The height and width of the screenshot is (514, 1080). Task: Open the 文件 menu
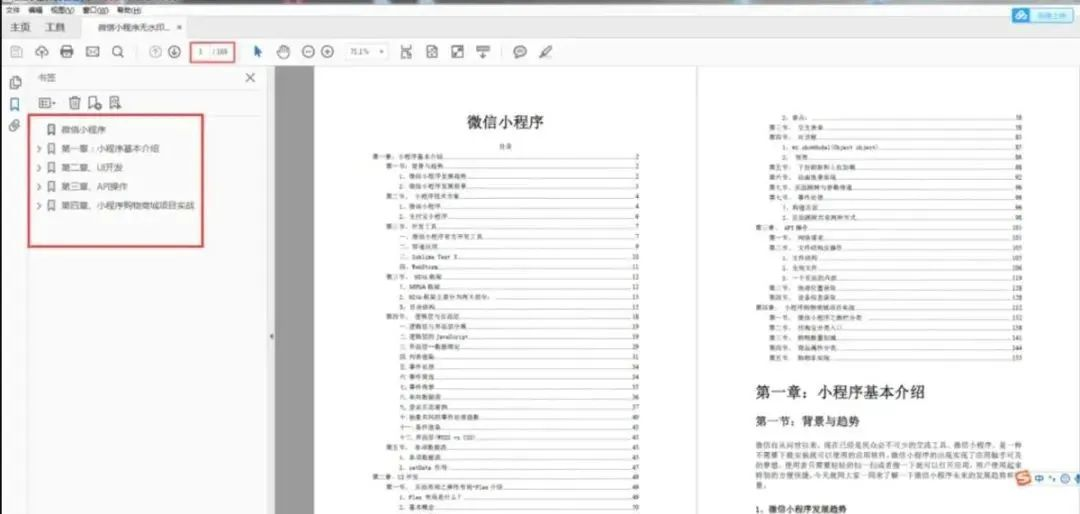tap(12, 10)
